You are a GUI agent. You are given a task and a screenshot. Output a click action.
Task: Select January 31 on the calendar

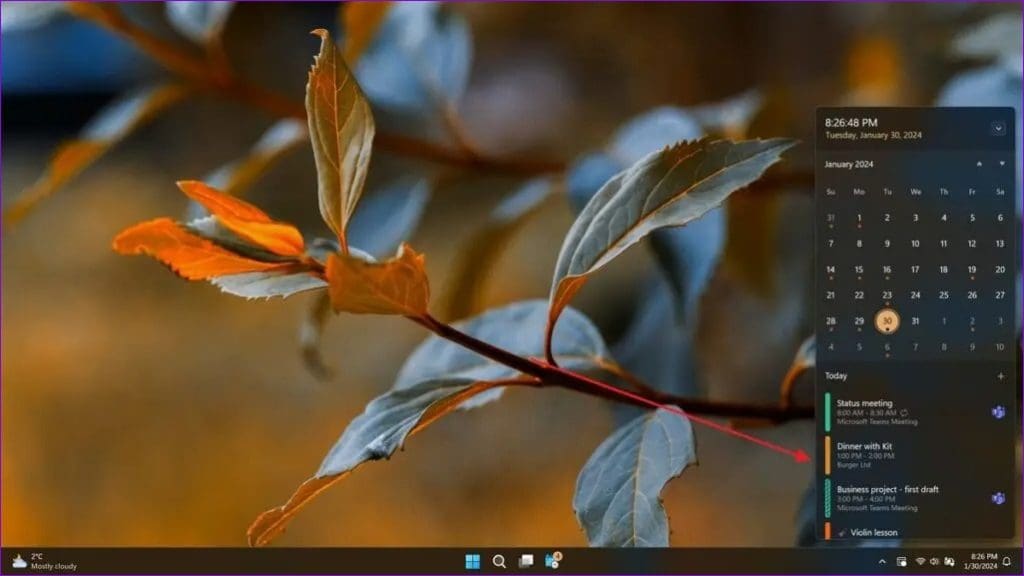[913, 321]
